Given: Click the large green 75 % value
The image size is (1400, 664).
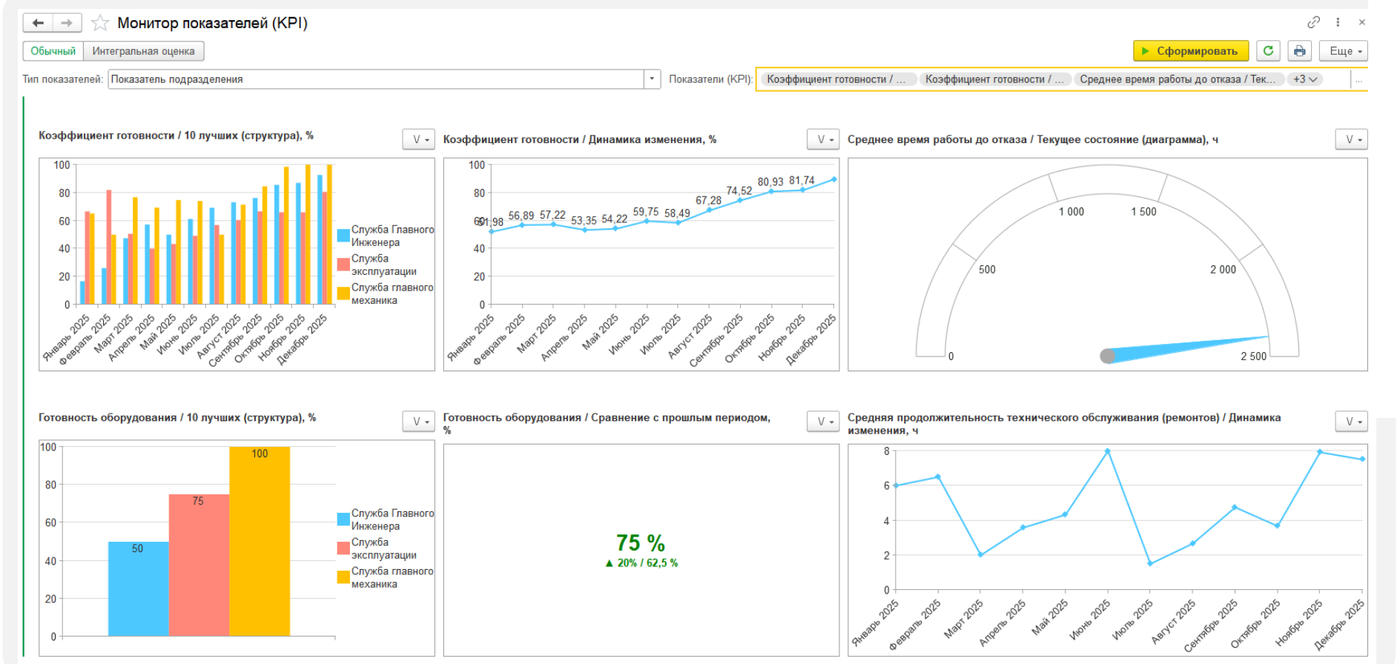Looking at the screenshot, I should click(641, 543).
